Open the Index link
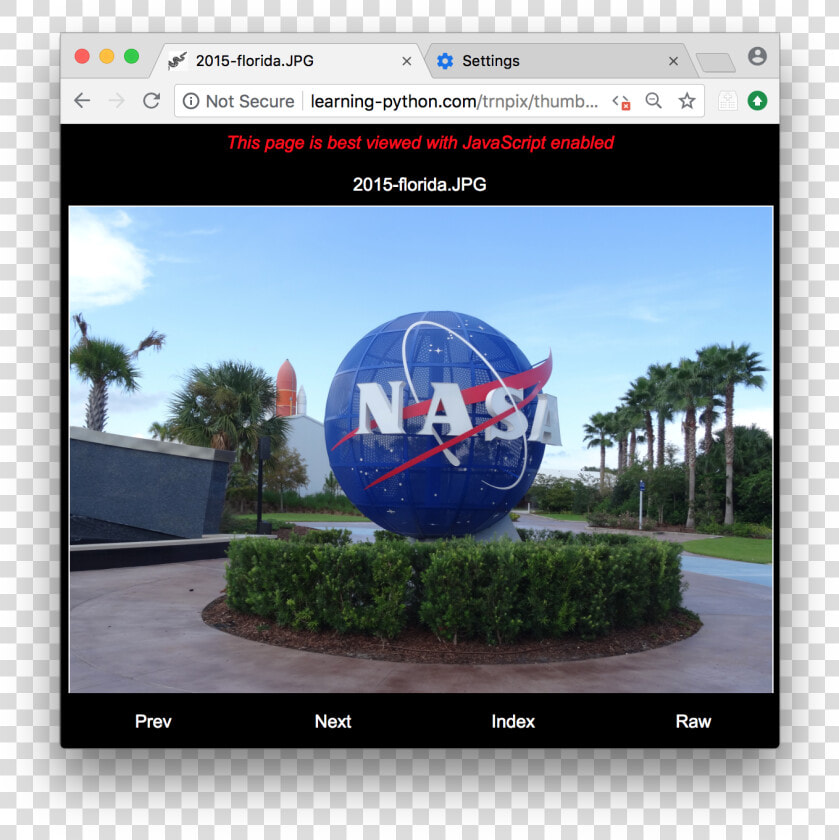 pyautogui.click(x=513, y=721)
